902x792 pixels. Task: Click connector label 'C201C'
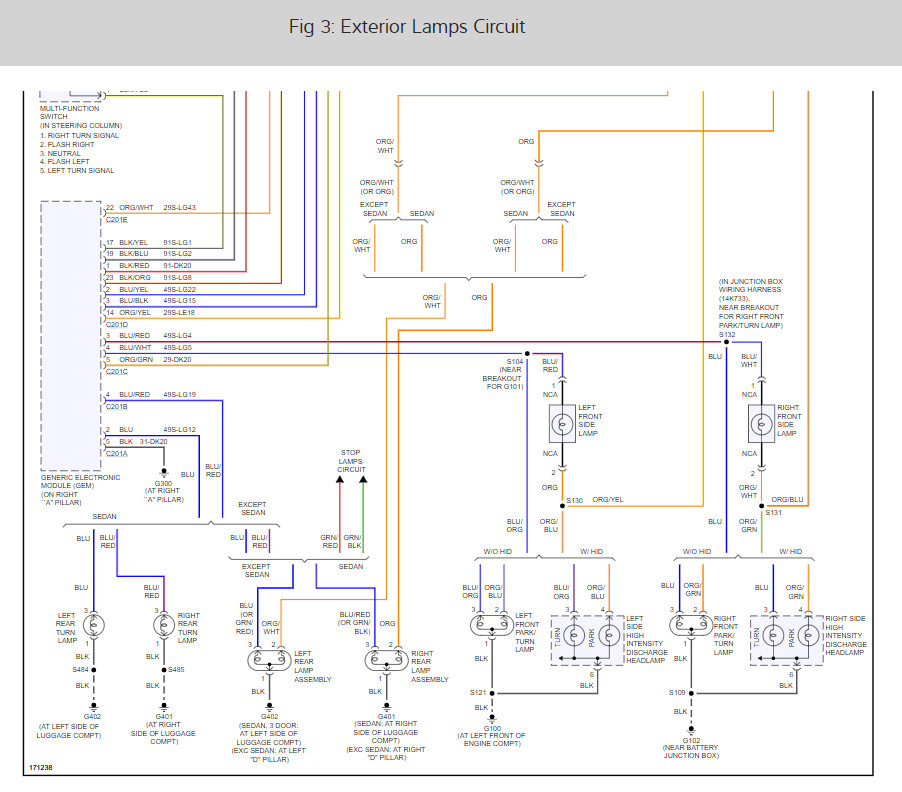(117, 372)
